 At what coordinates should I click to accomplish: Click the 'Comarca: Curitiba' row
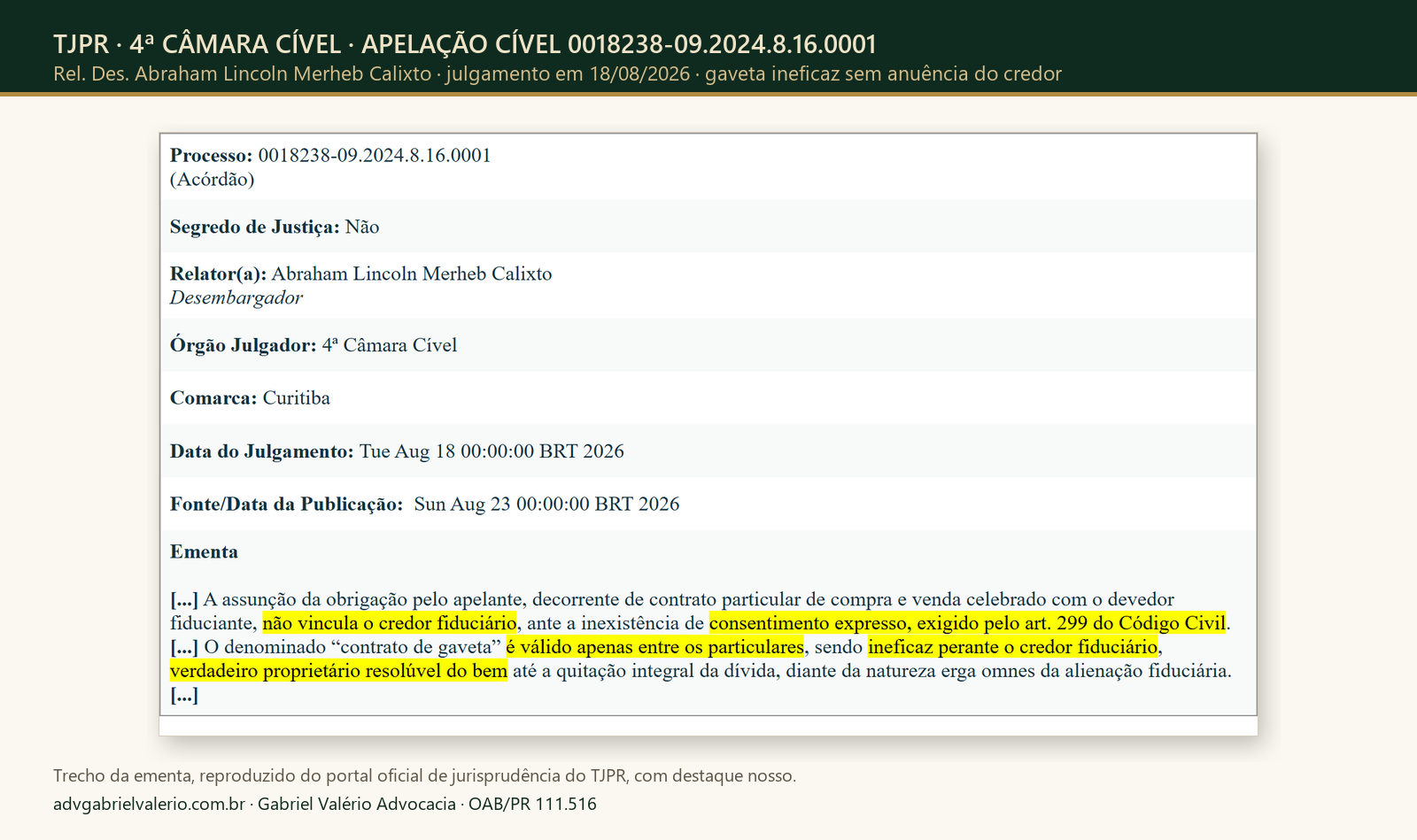pyautogui.click(x=708, y=398)
